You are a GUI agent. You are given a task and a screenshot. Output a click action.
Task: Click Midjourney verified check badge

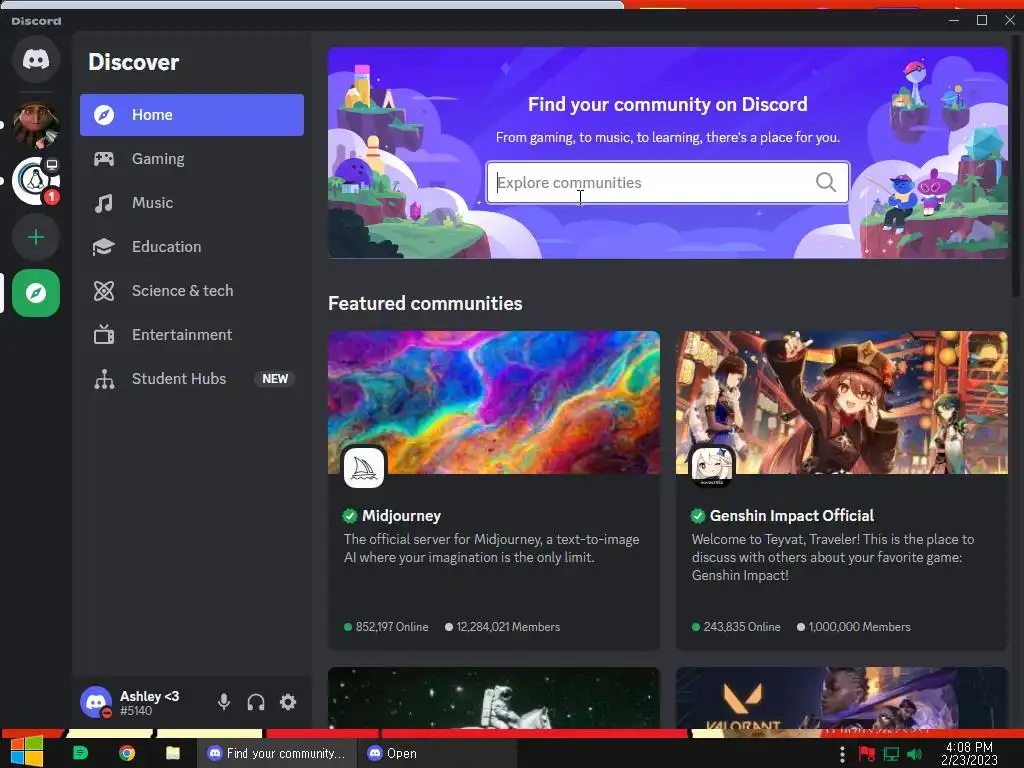pos(350,516)
